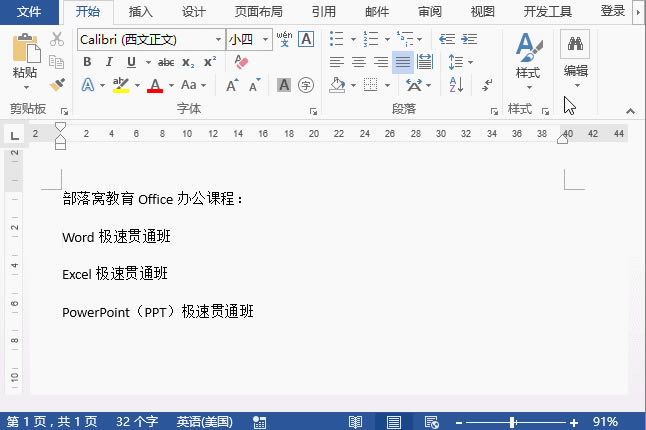Viewport: 646px width, 430px height.
Task: Open Font dialog launcher
Action: [313, 111]
